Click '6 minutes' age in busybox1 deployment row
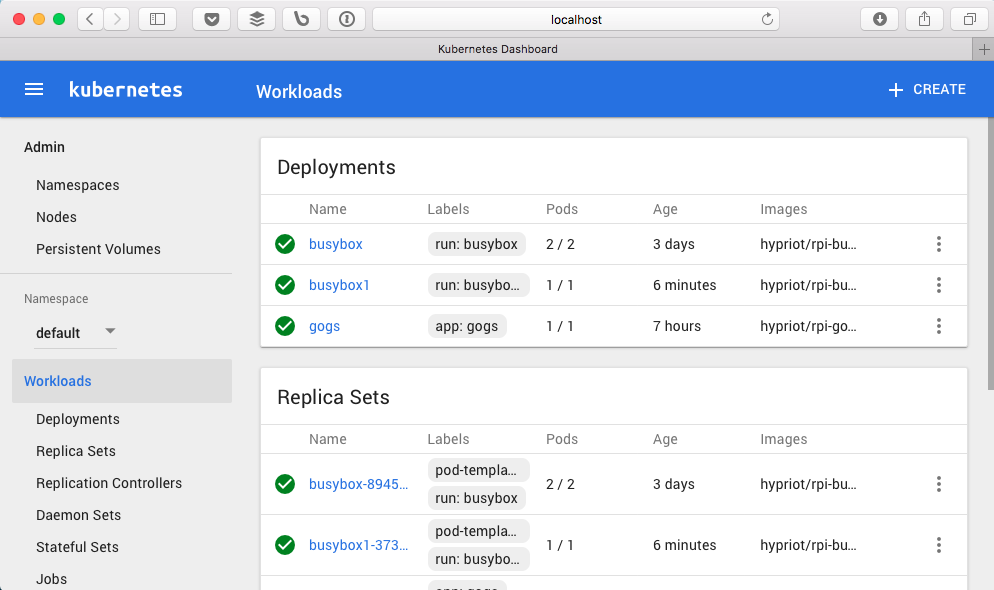The height and width of the screenshot is (590, 994). pyautogui.click(x=685, y=285)
